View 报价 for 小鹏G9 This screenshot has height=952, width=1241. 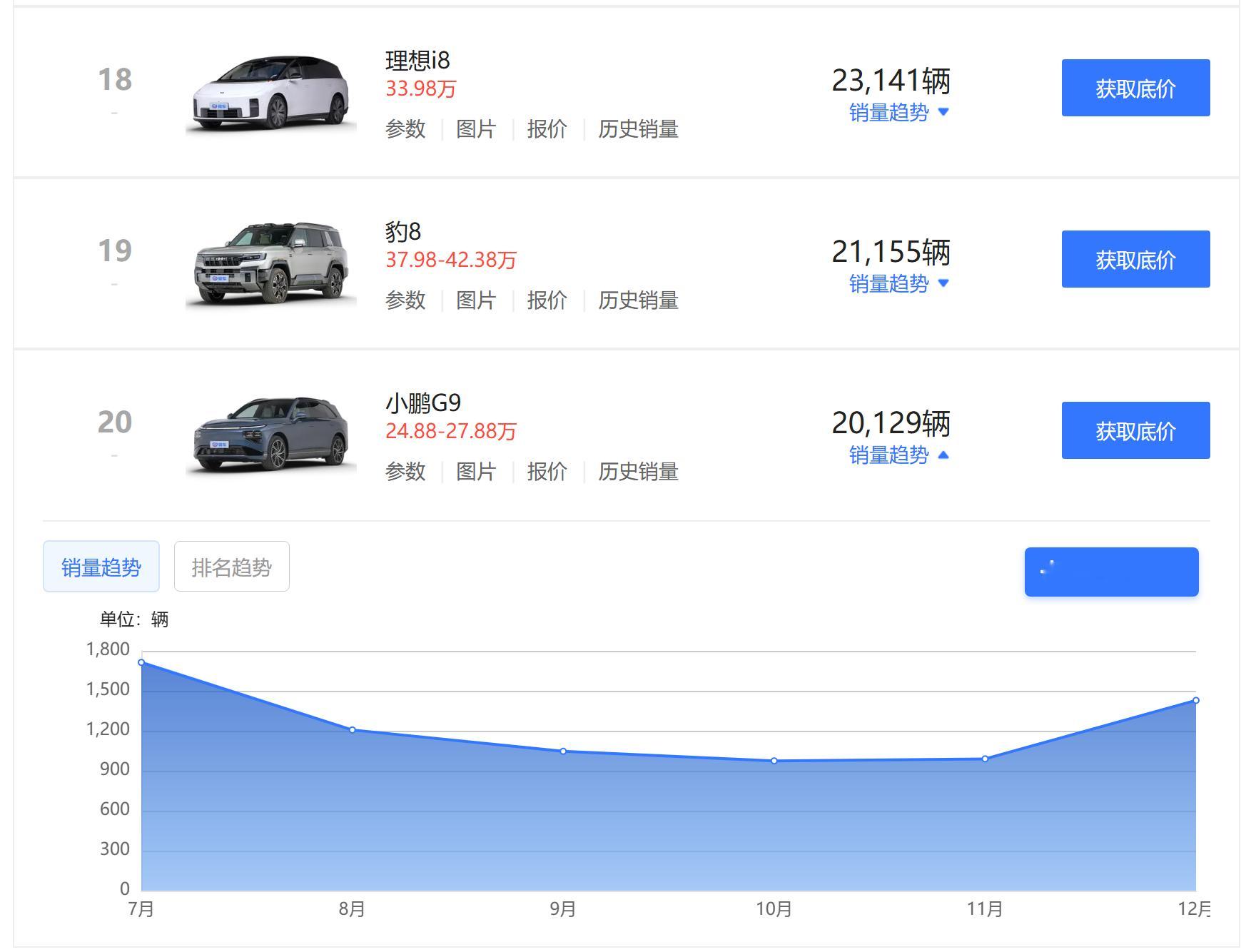point(547,472)
